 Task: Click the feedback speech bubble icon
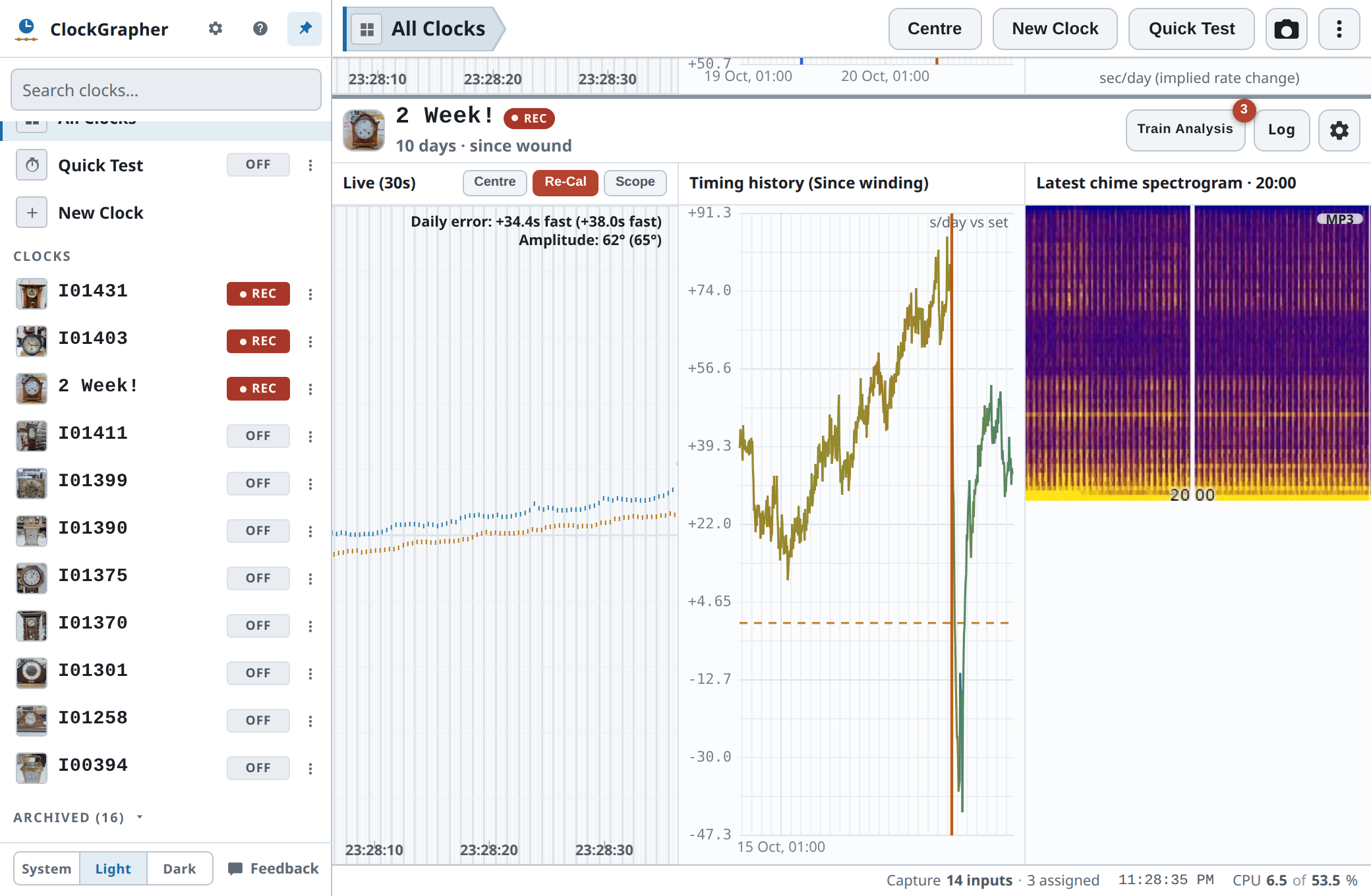tap(235, 868)
